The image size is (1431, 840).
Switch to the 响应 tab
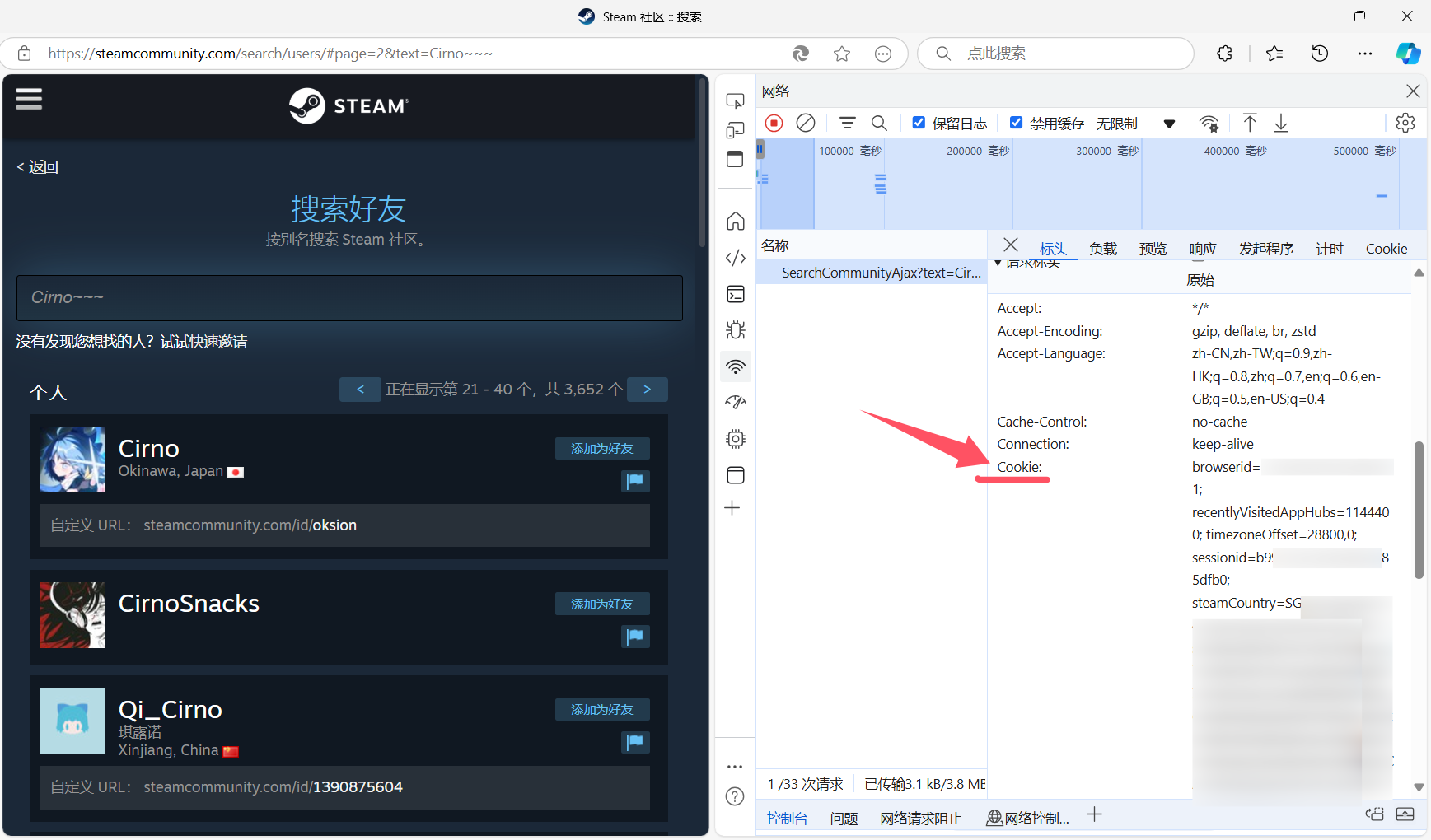point(1202,249)
